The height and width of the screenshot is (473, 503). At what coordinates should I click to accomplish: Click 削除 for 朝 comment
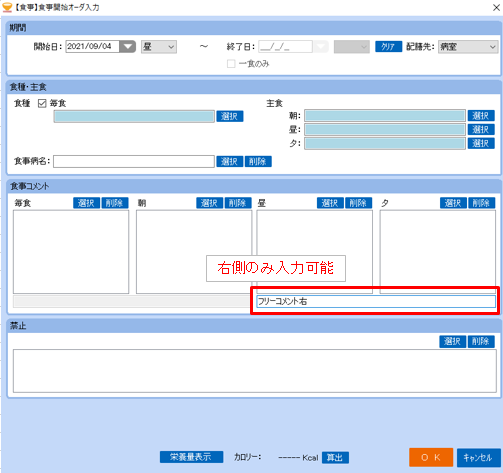238,203
